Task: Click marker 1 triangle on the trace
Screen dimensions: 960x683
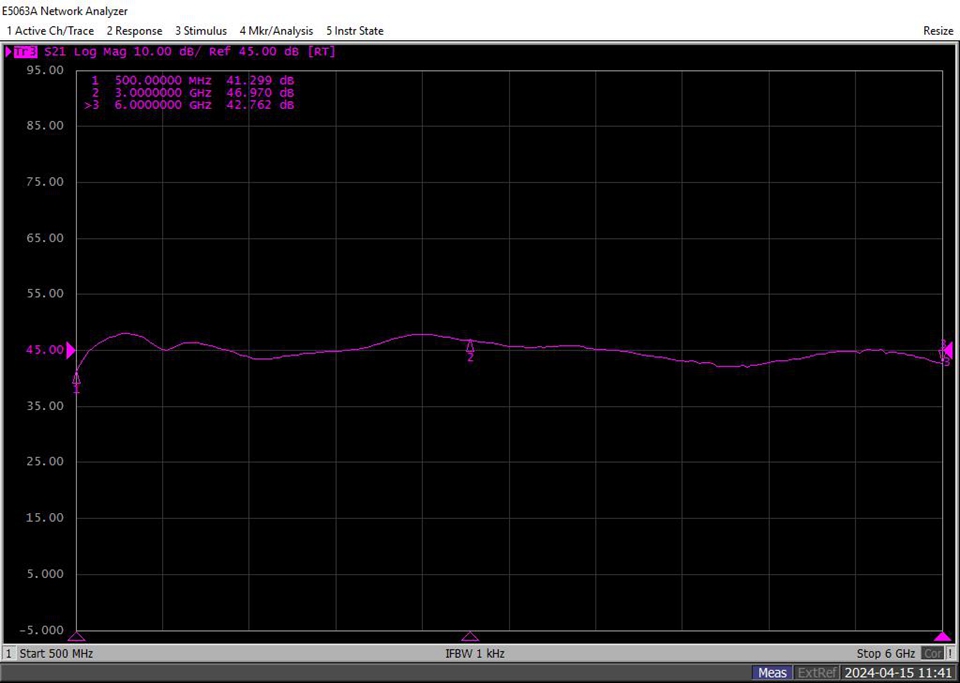Action: click(77, 378)
